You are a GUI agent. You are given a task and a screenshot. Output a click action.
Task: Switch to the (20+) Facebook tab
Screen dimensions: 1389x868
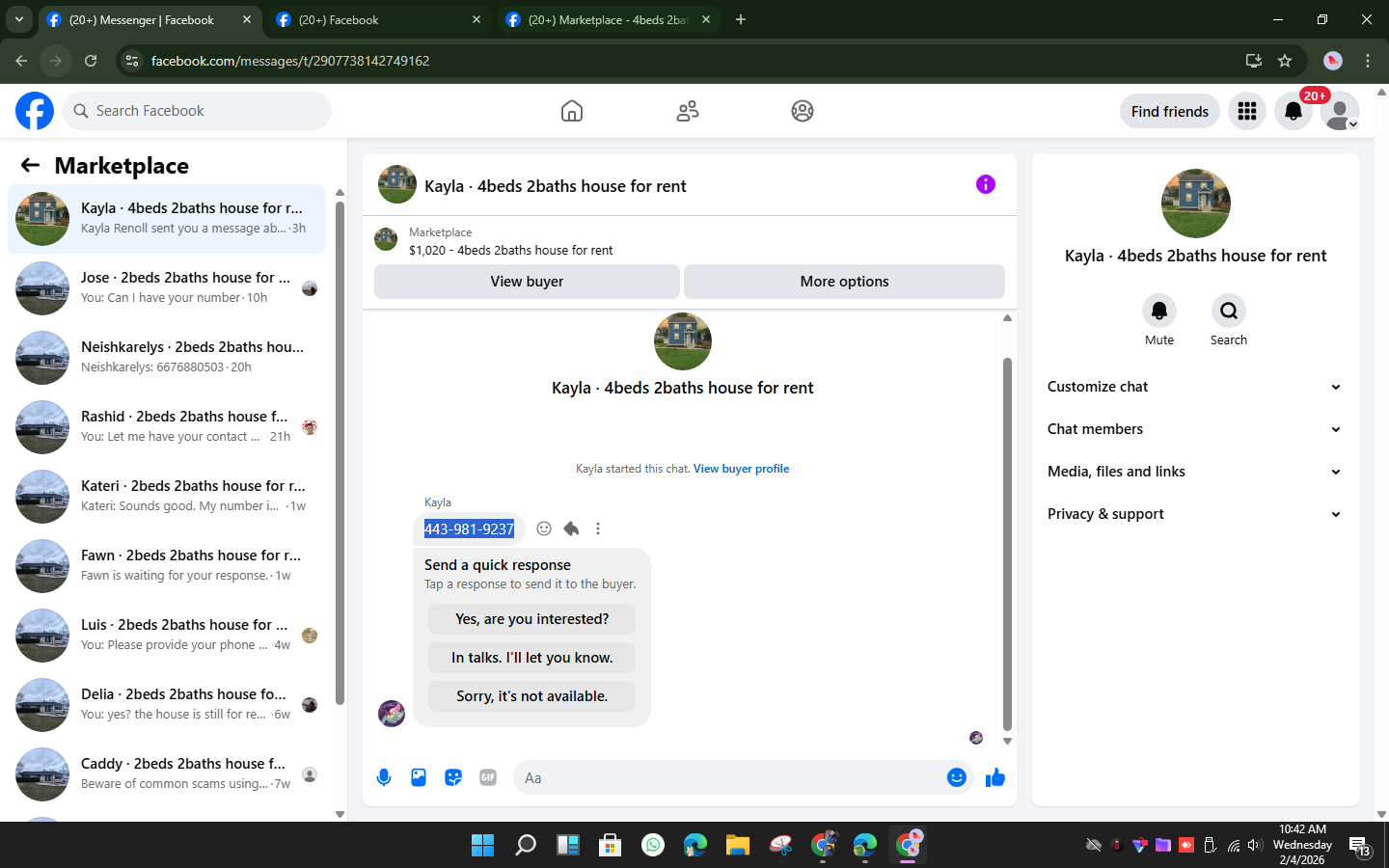(x=378, y=19)
